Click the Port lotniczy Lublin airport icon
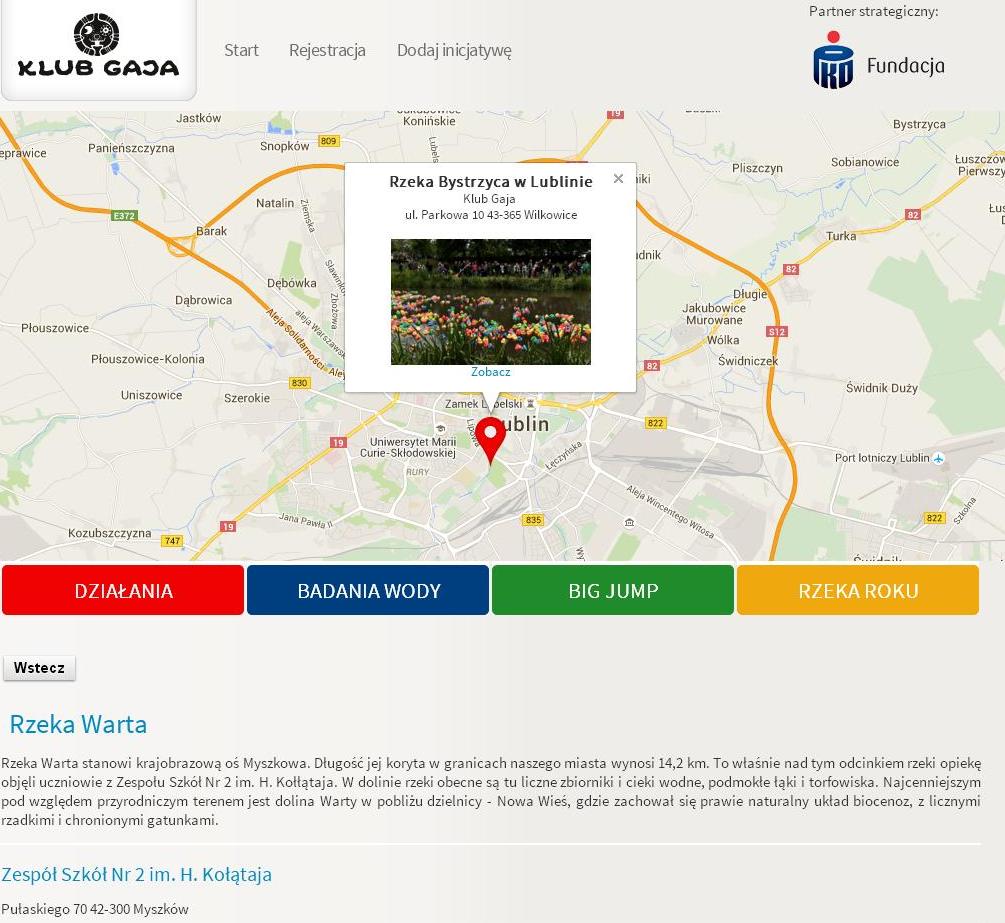1005x923 pixels. coord(939,458)
